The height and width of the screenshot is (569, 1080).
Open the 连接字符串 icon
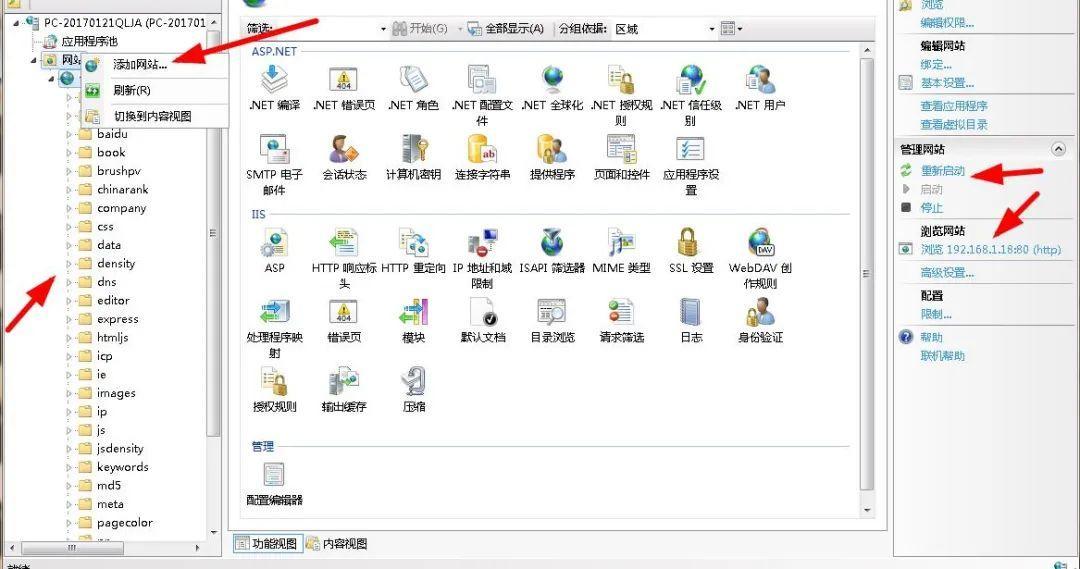tap(482, 149)
